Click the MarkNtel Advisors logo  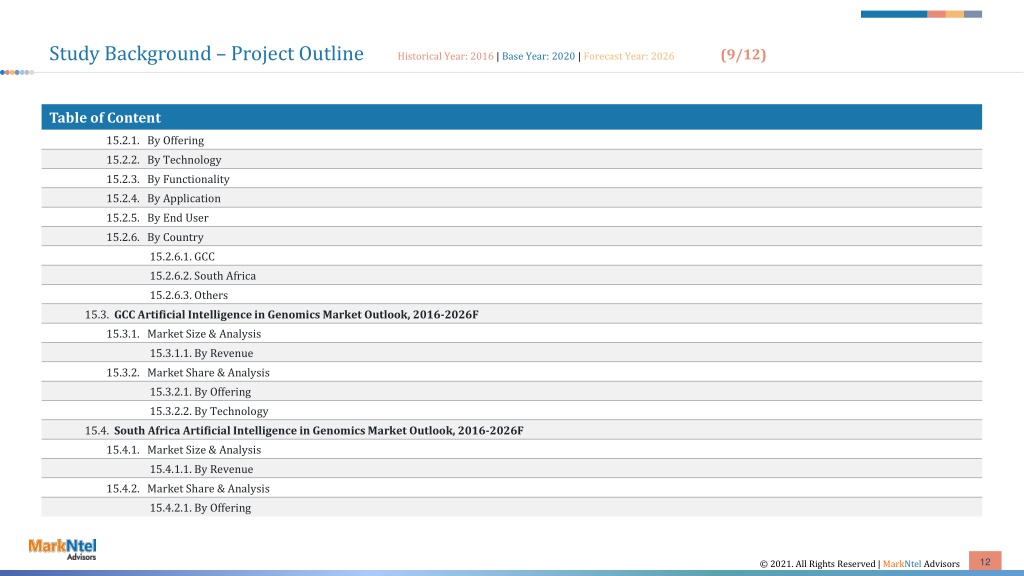pyautogui.click(x=63, y=549)
